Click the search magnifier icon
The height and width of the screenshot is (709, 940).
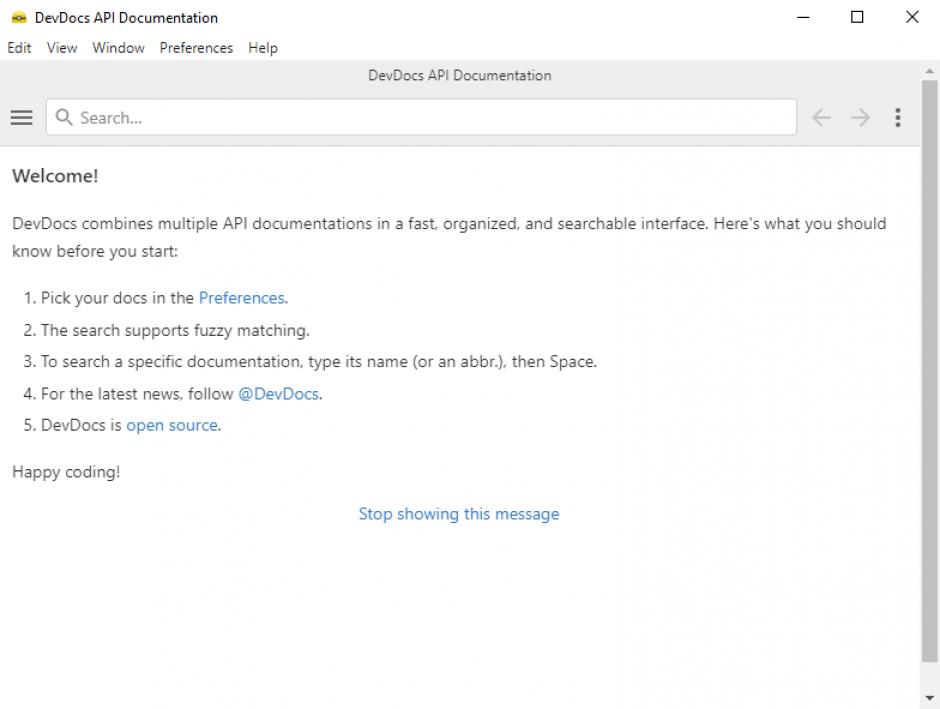pyautogui.click(x=64, y=117)
